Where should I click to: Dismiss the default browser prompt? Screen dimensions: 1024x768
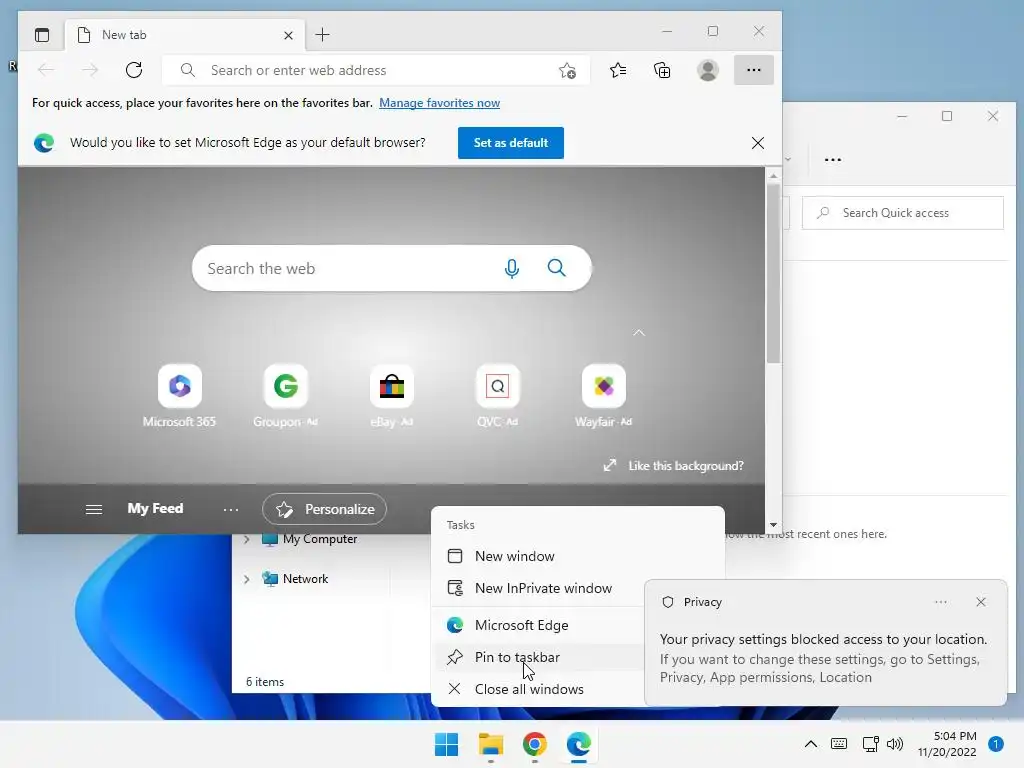click(758, 143)
